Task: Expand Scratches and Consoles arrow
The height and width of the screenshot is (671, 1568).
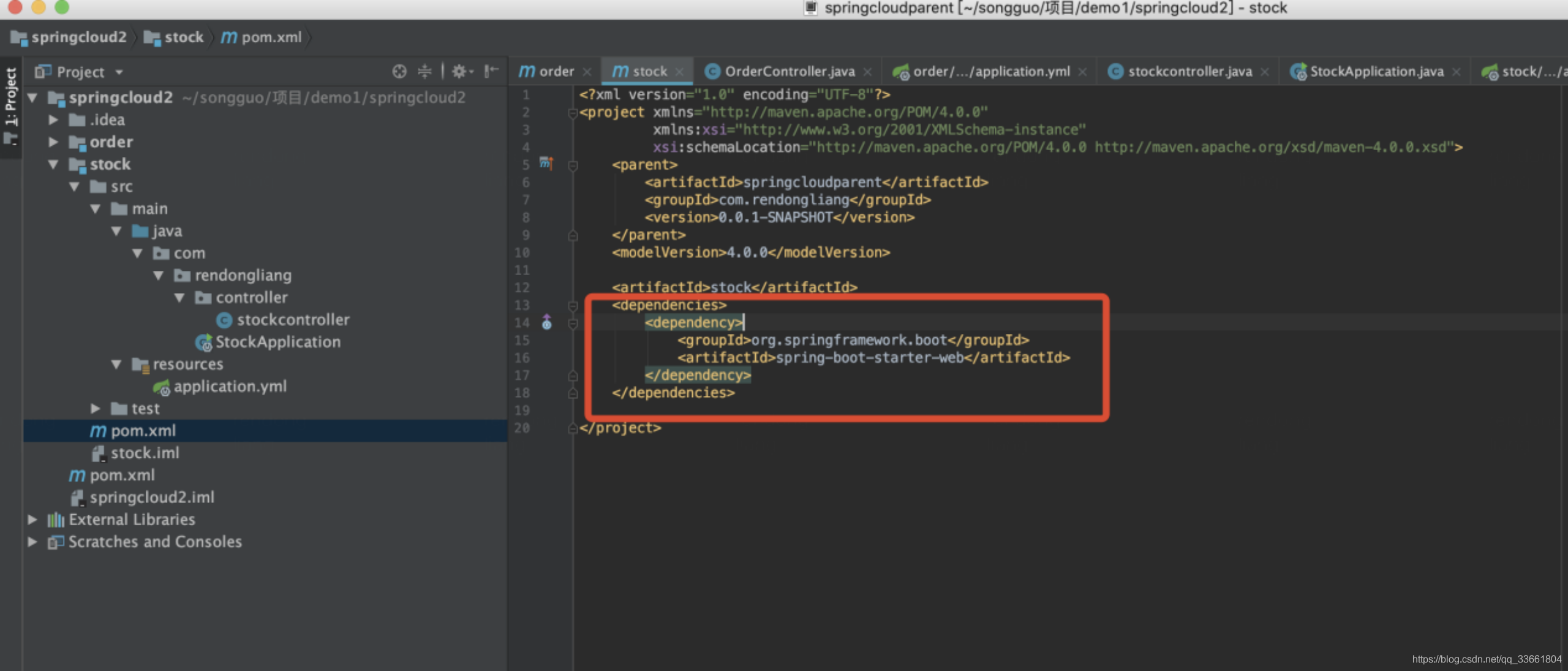Action: point(33,542)
